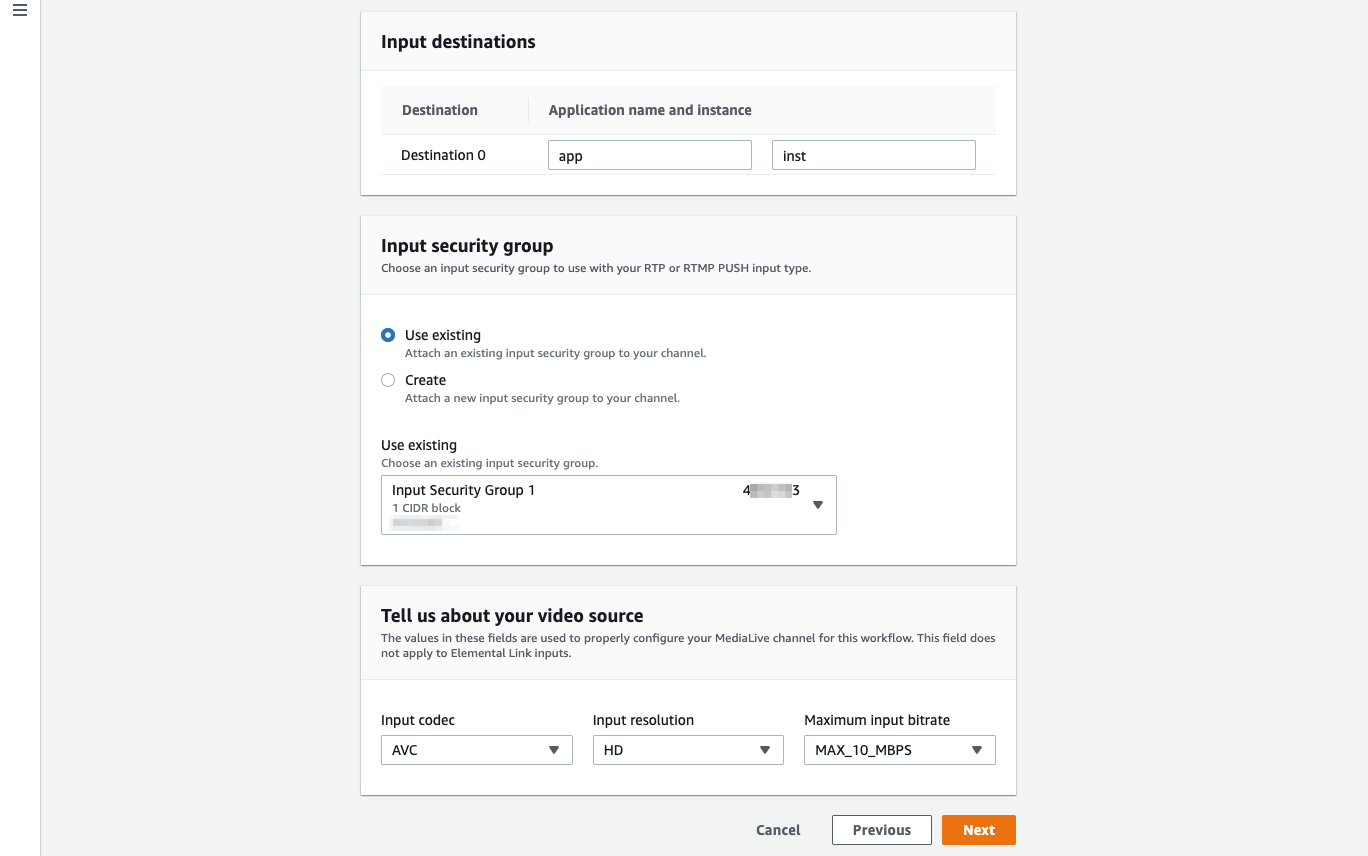This screenshot has height=856, width=1368.
Task: Click the Destination column header
Action: pos(440,110)
